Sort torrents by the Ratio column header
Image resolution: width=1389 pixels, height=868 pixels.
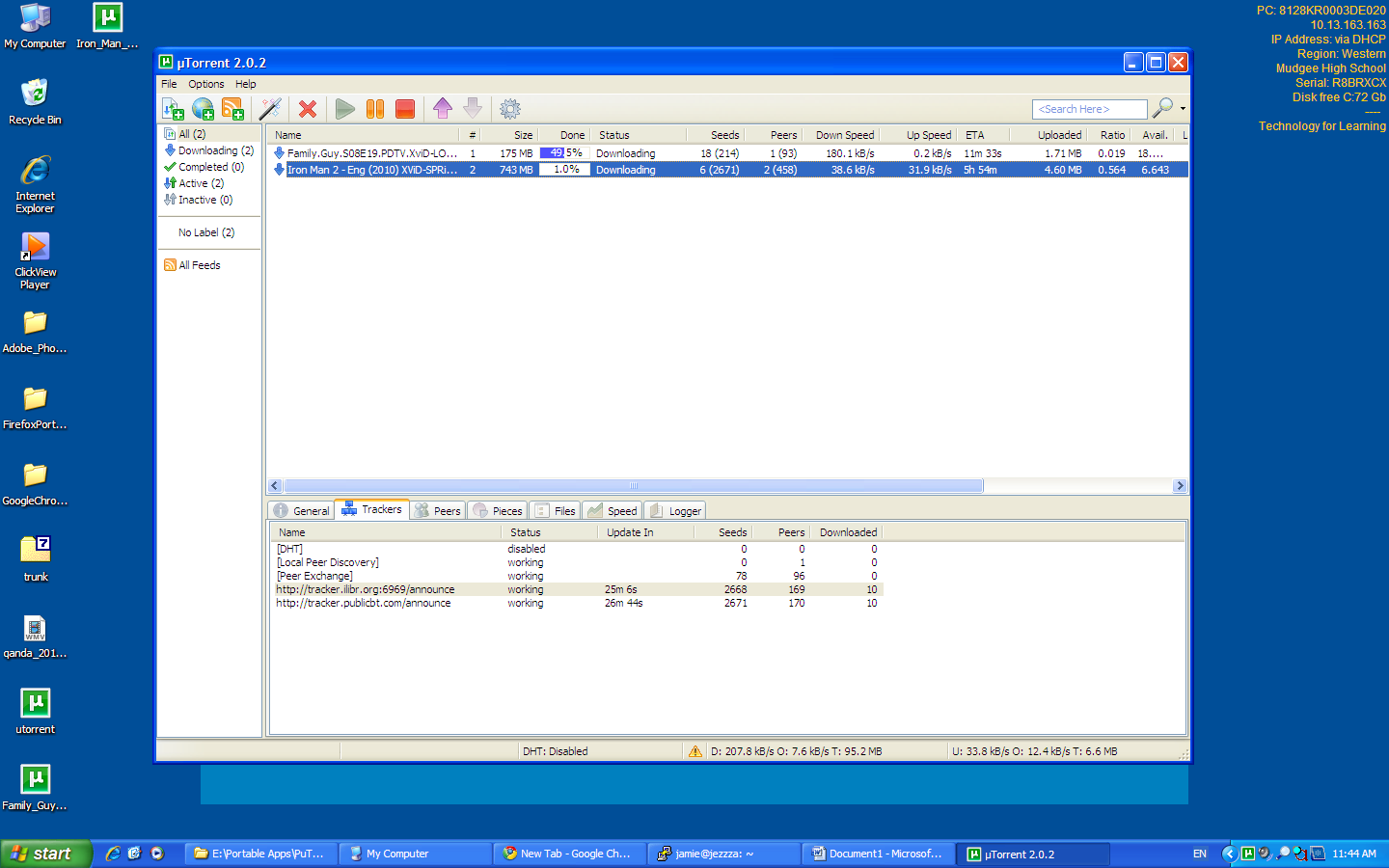coord(1108,135)
